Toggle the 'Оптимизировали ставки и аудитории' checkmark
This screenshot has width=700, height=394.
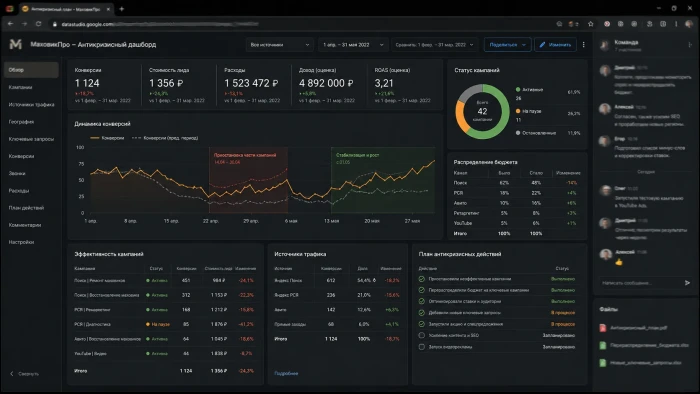(x=421, y=301)
